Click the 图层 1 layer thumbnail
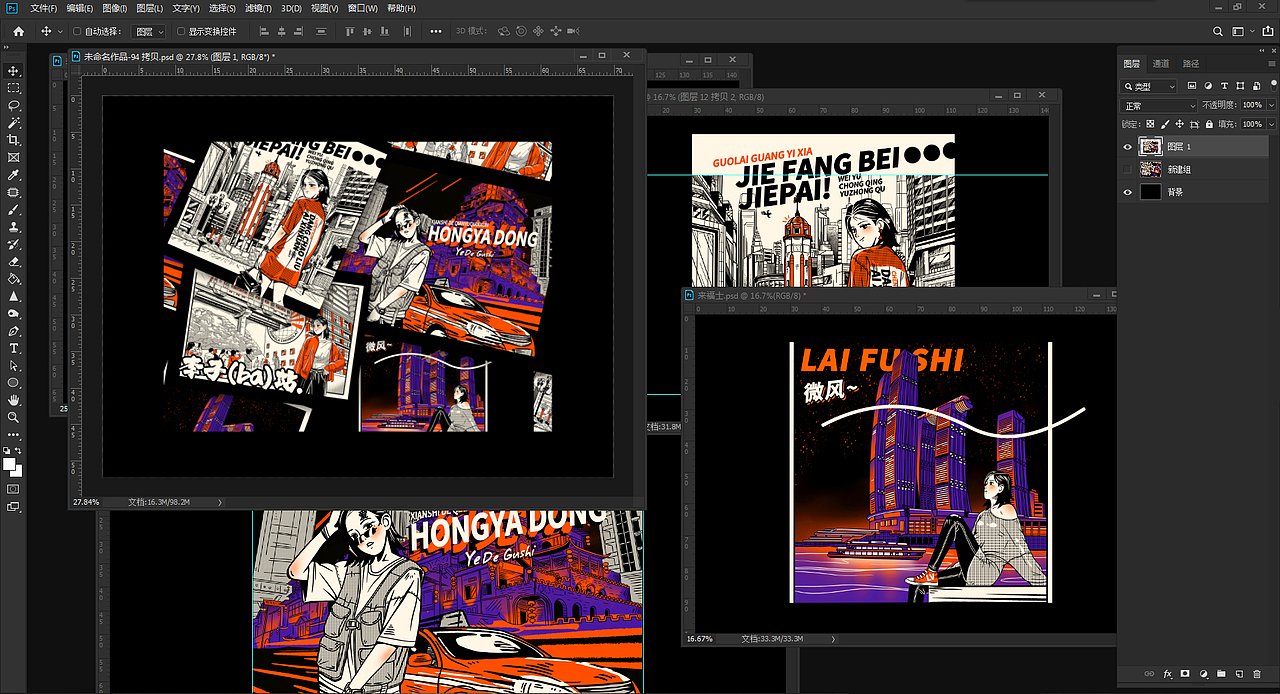Image resolution: width=1280 pixels, height=694 pixels. point(1151,146)
